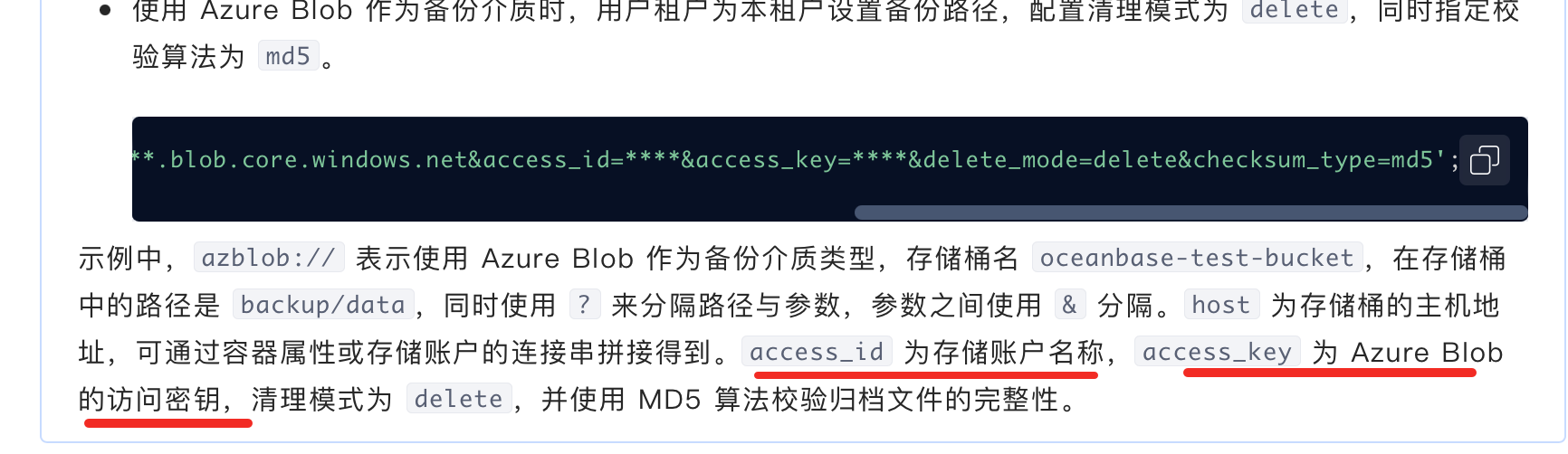
Task: Click the delete code tag in the bullet point
Action: [x=1295, y=10]
